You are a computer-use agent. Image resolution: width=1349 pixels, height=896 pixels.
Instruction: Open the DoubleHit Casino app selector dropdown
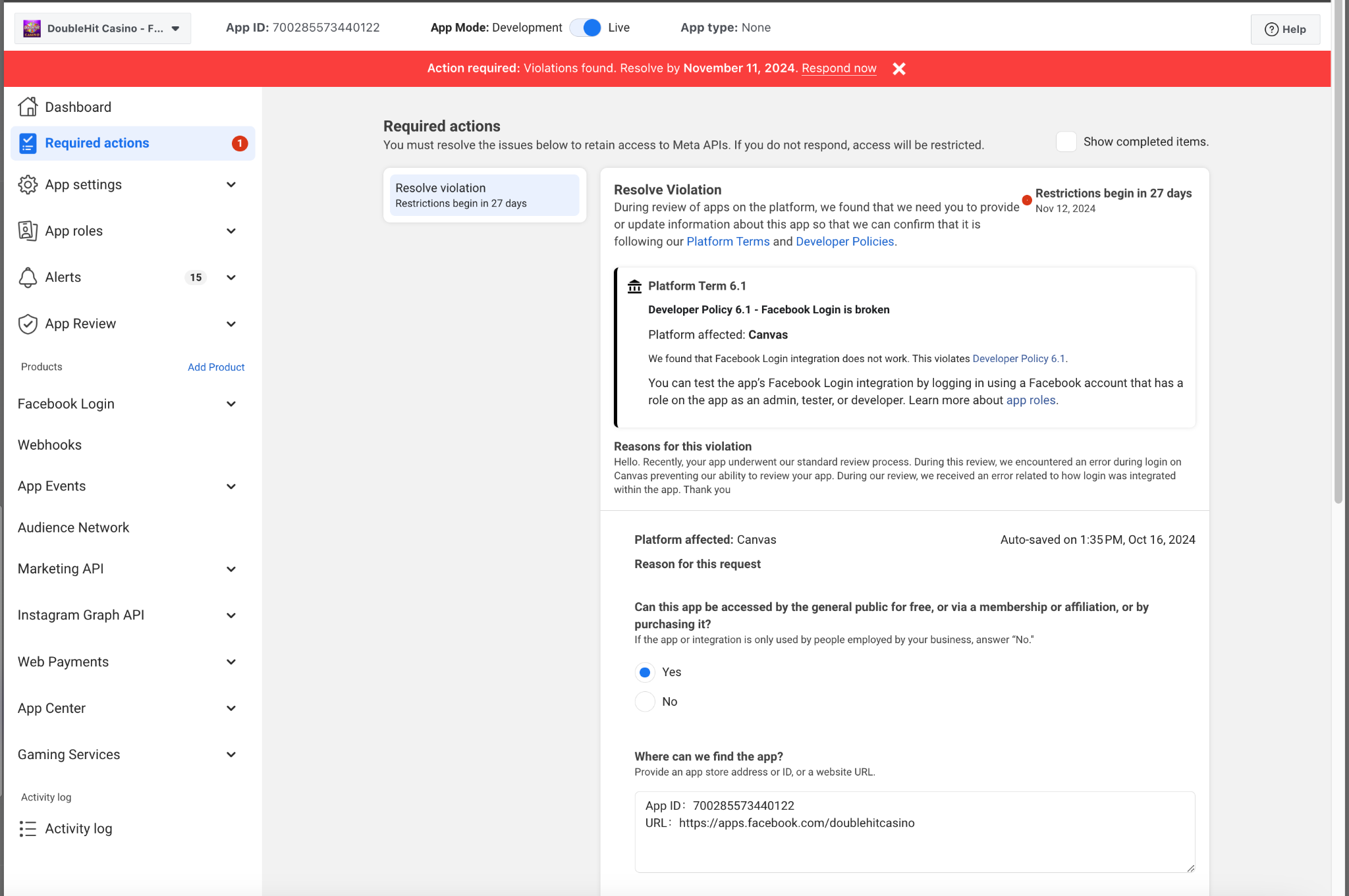(x=103, y=28)
